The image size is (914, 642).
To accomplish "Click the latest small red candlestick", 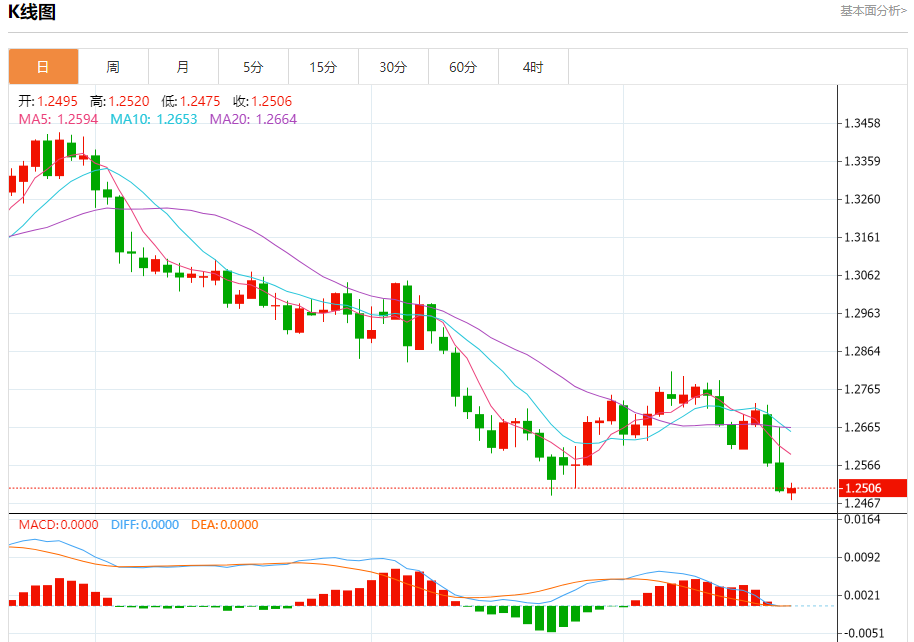I will point(792,490).
